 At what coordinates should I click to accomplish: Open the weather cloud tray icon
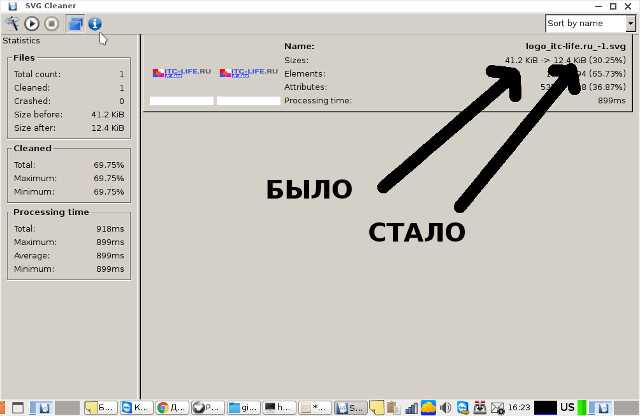tap(428, 407)
